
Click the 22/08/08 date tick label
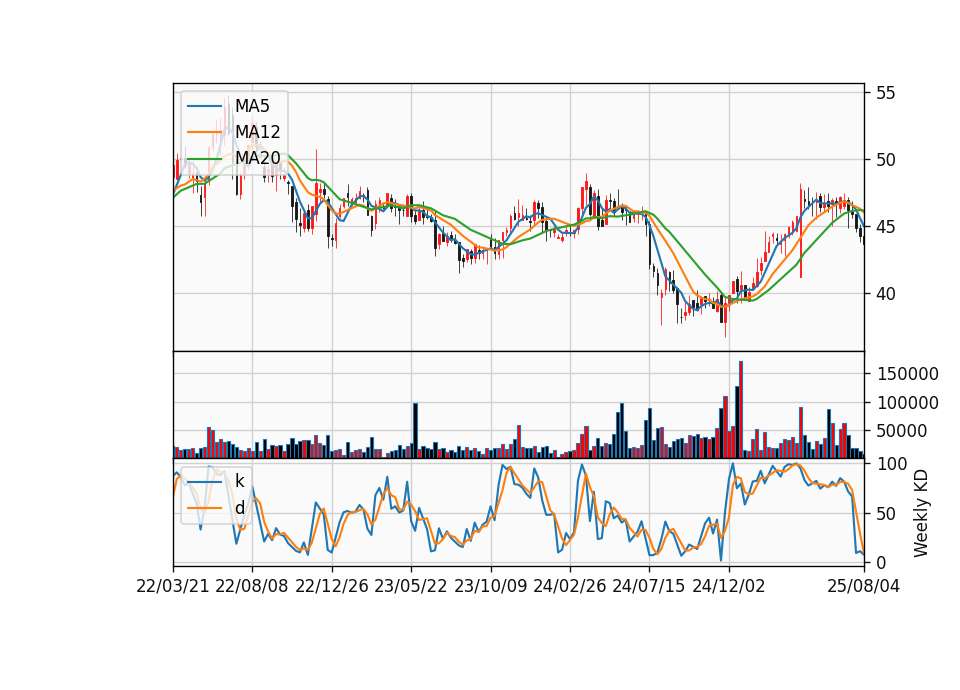tap(252, 586)
